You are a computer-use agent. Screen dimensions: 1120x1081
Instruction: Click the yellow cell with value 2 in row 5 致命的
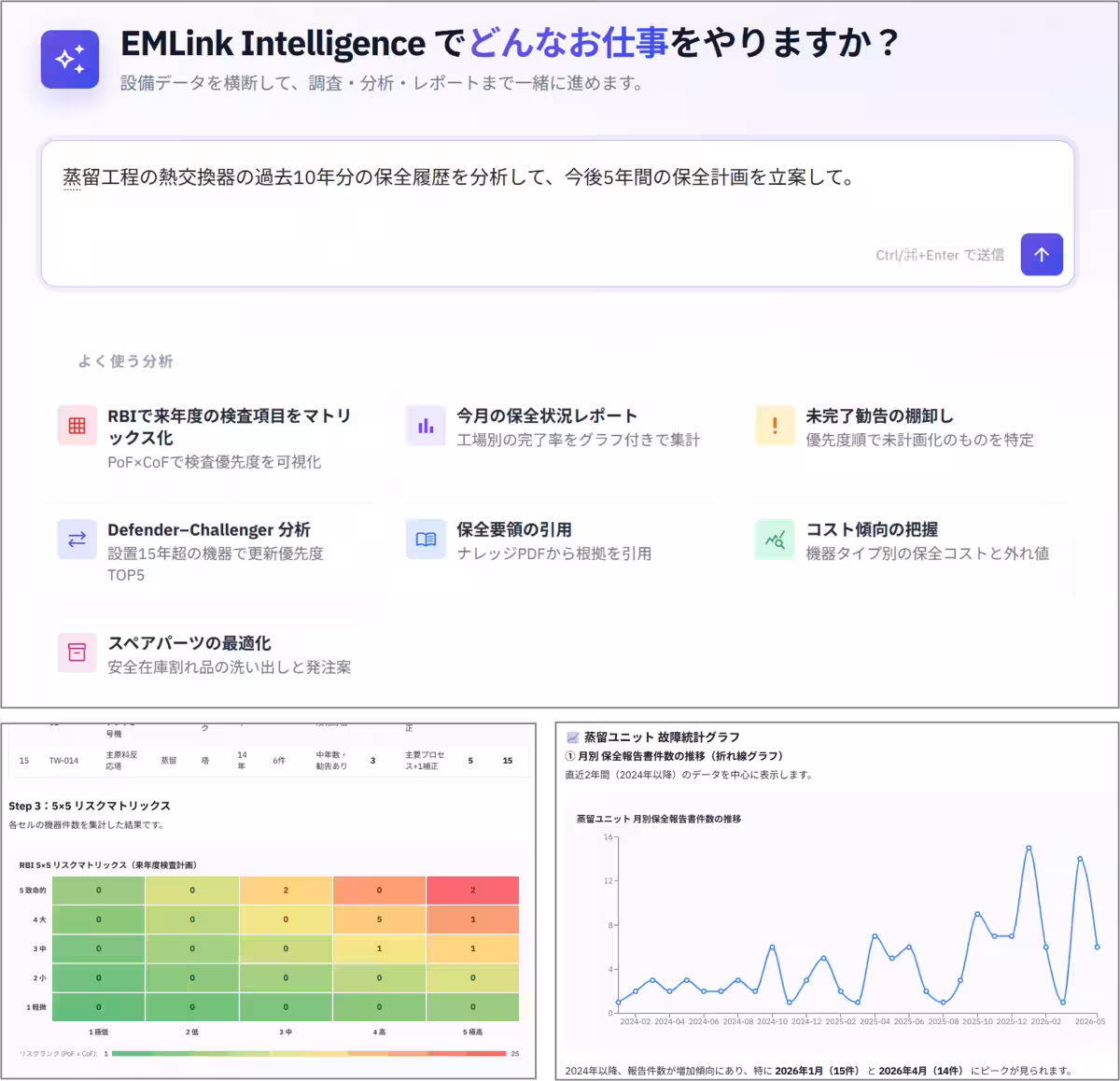coord(286,891)
